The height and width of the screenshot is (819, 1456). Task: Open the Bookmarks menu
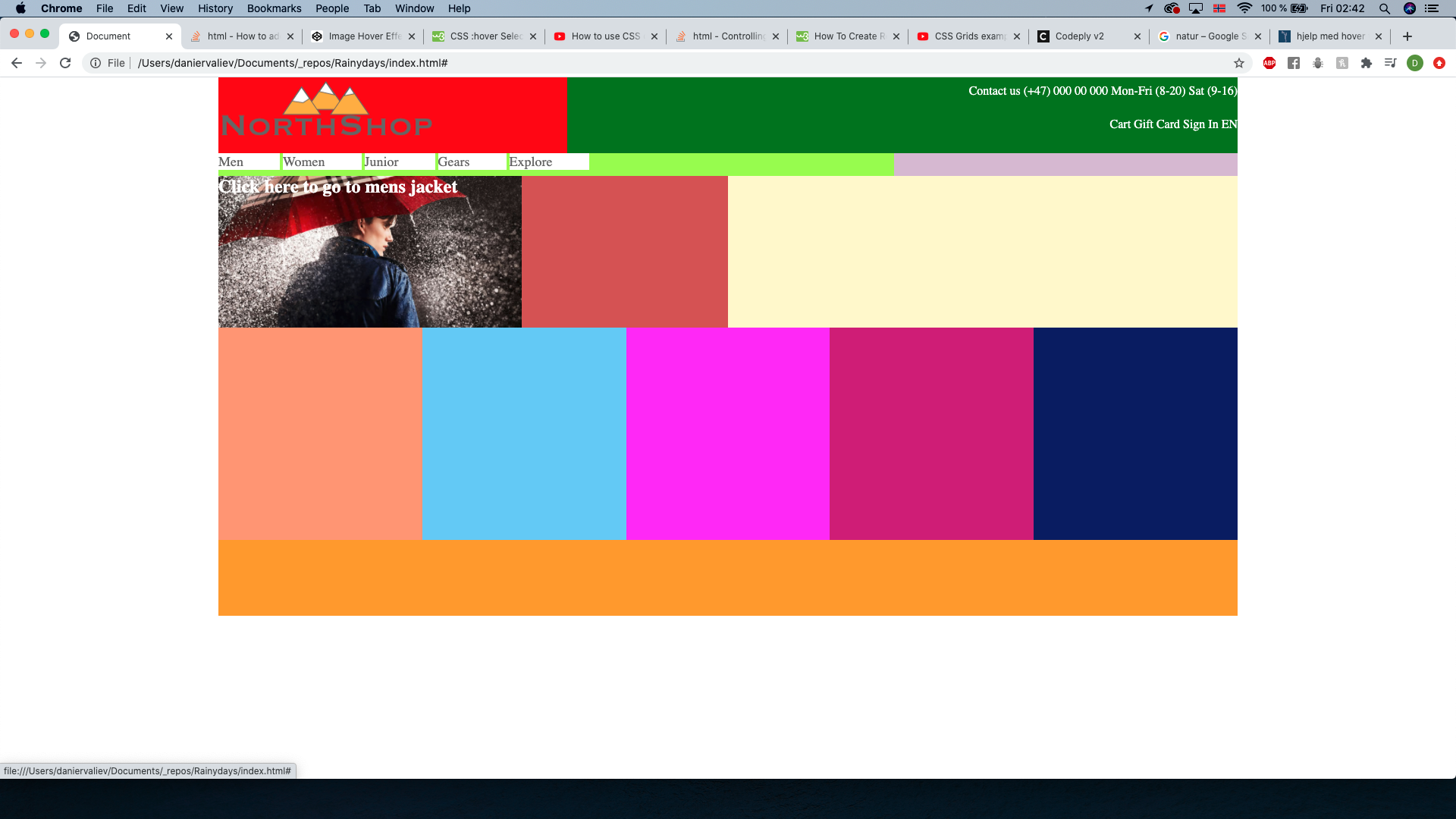(274, 8)
